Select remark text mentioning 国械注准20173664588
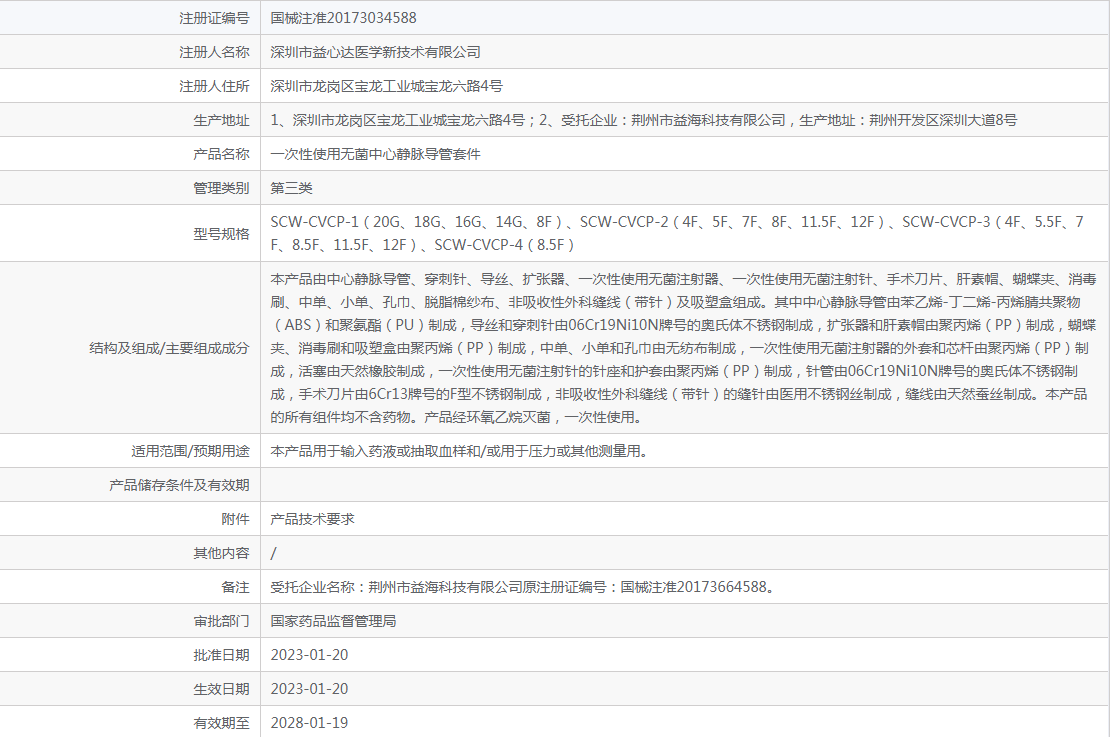Viewport: 1113px width, 737px height. 522,587
